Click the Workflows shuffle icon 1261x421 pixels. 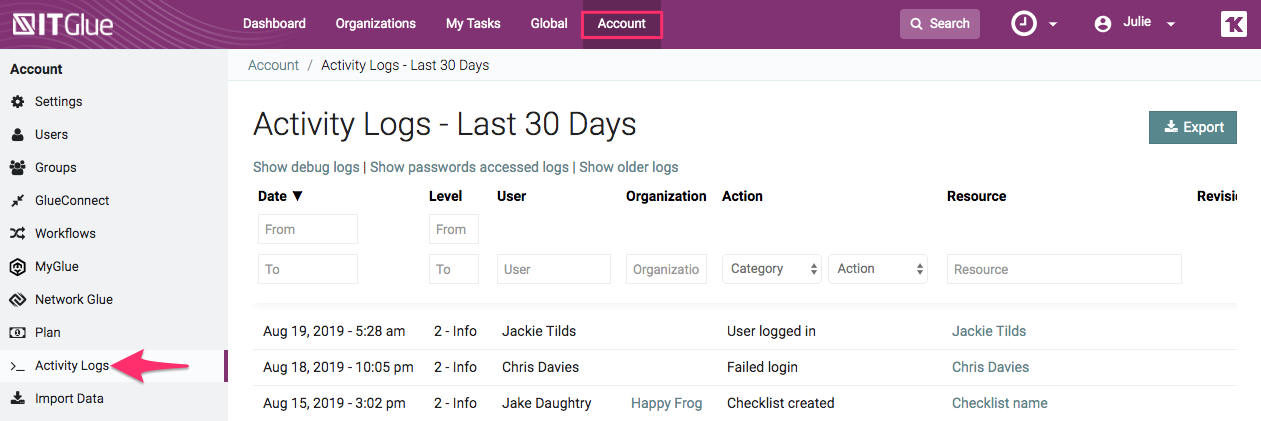coord(17,234)
